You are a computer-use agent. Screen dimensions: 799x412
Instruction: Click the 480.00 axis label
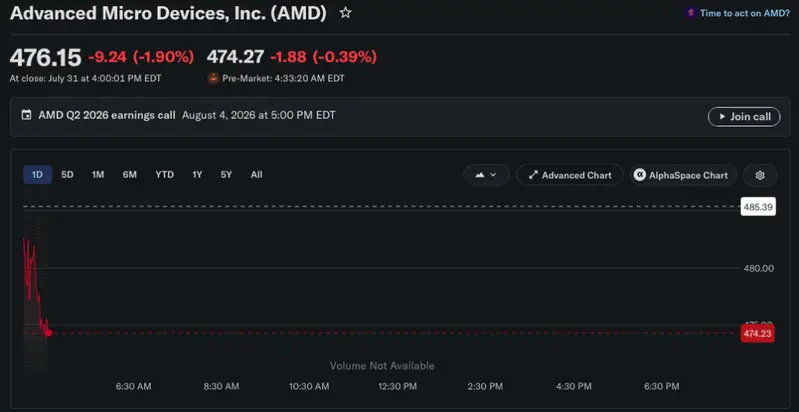tap(758, 268)
